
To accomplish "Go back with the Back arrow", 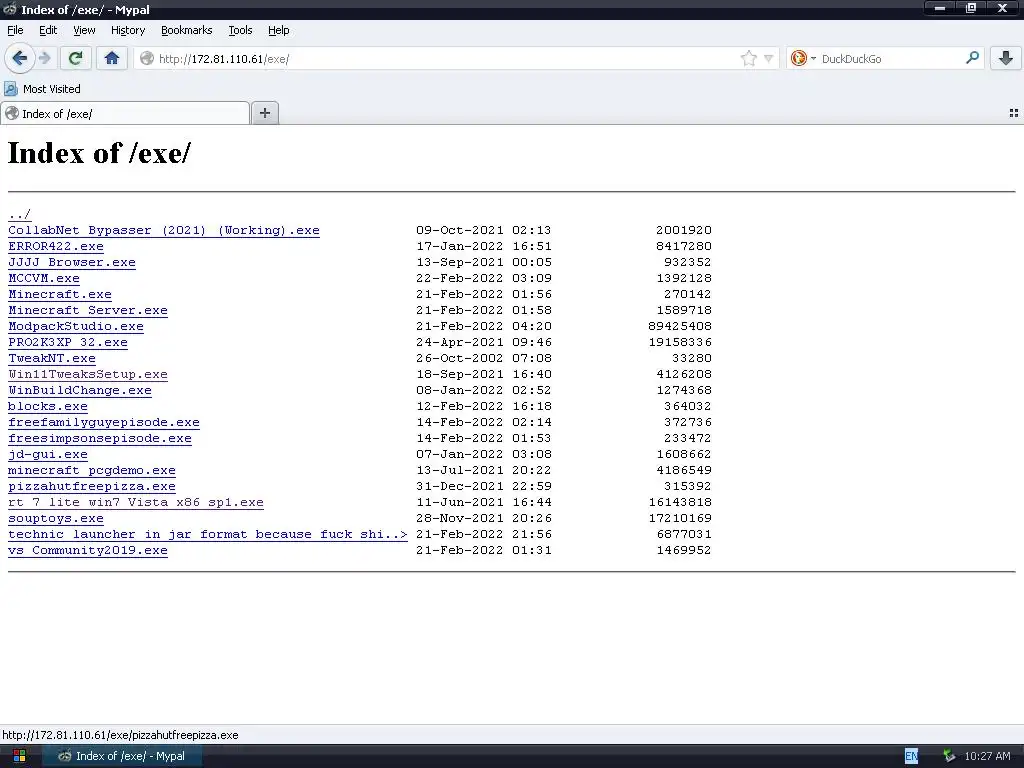I will point(20,59).
